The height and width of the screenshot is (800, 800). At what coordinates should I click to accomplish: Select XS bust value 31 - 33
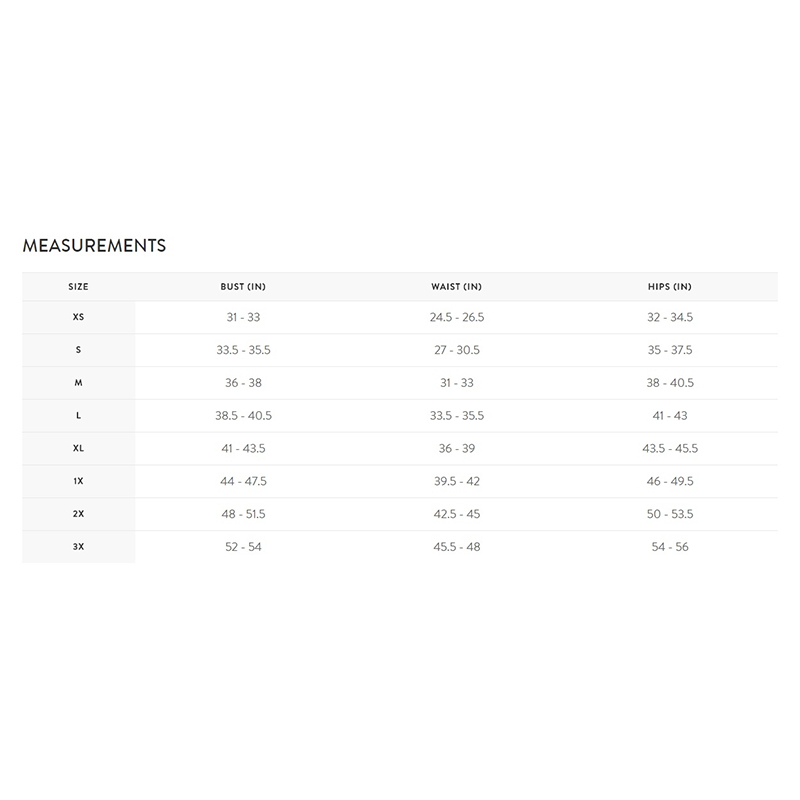(x=243, y=317)
